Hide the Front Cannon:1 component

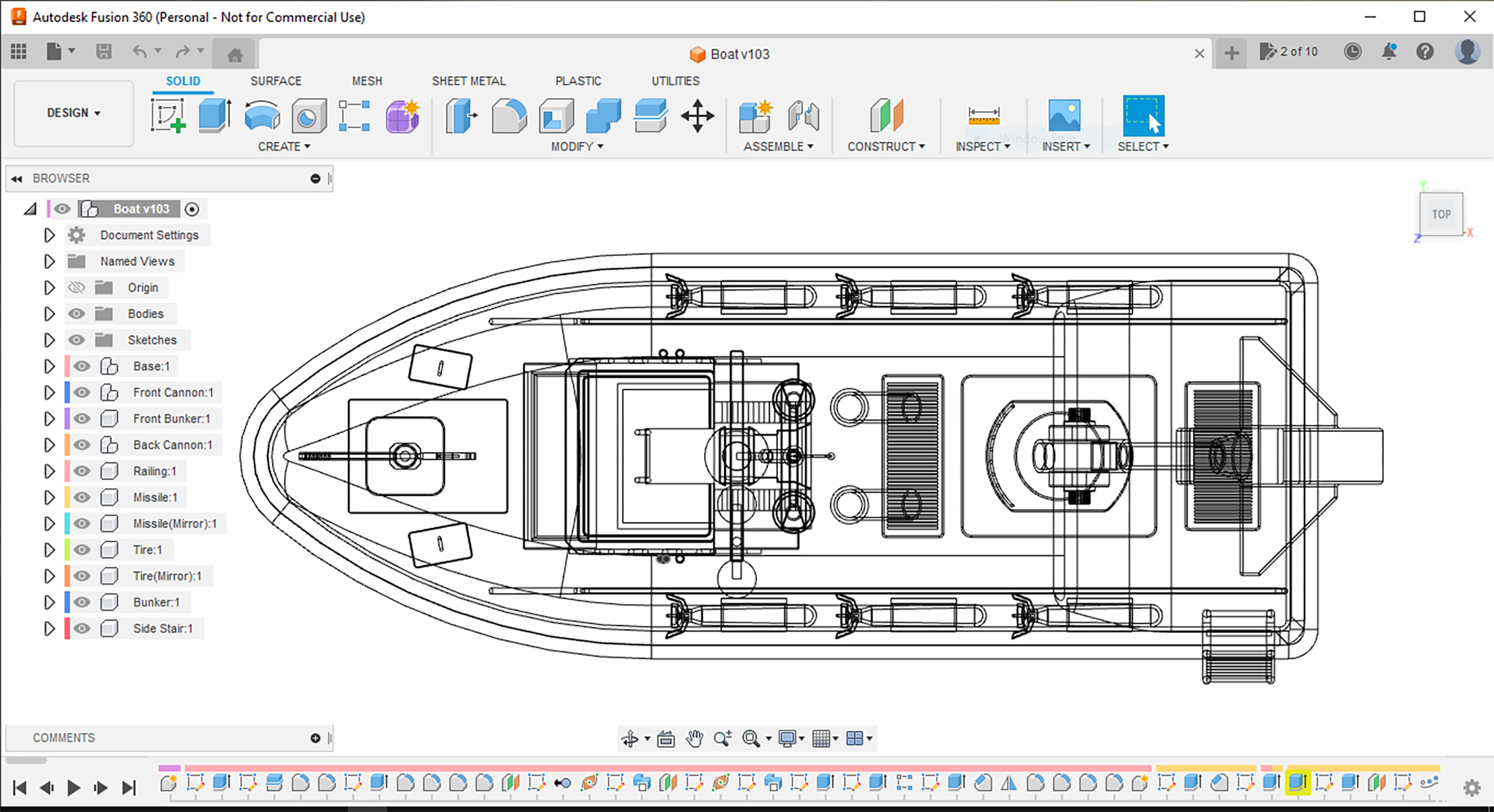[x=82, y=392]
